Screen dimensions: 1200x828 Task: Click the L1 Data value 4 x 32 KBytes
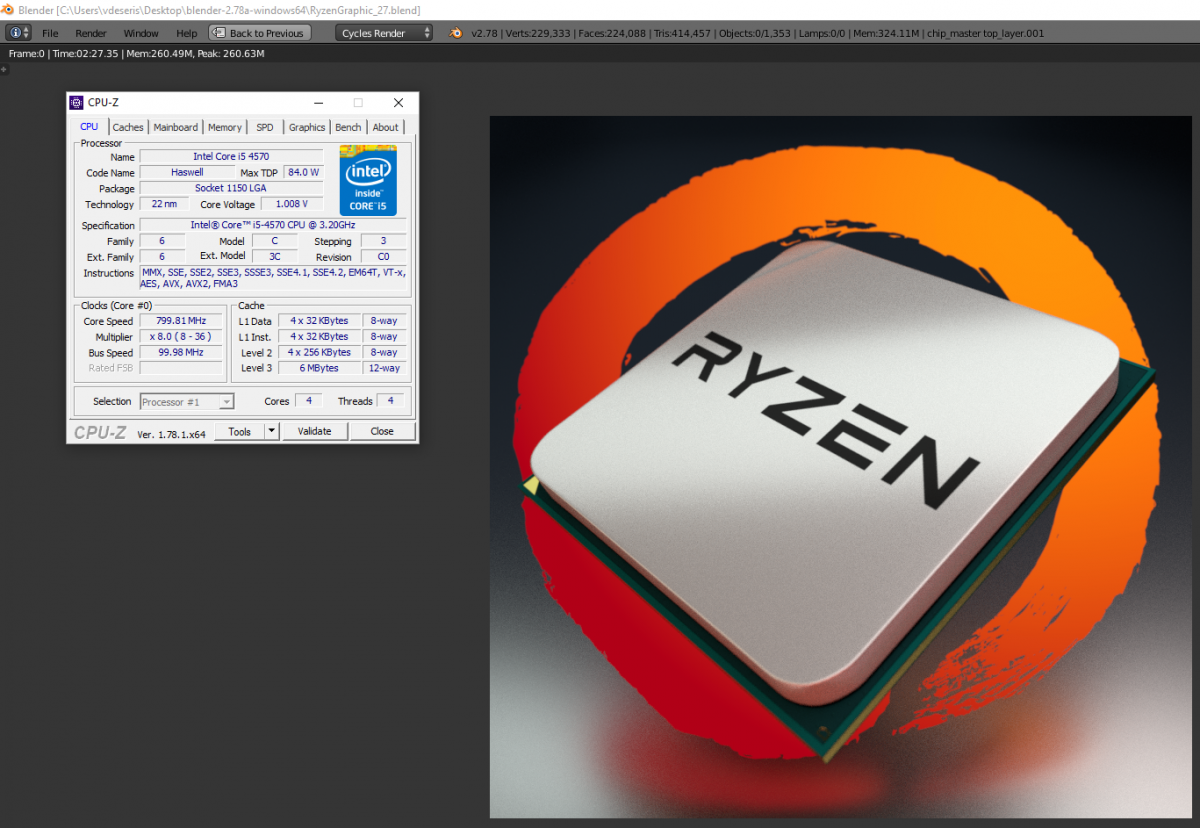tap(319, 321)
